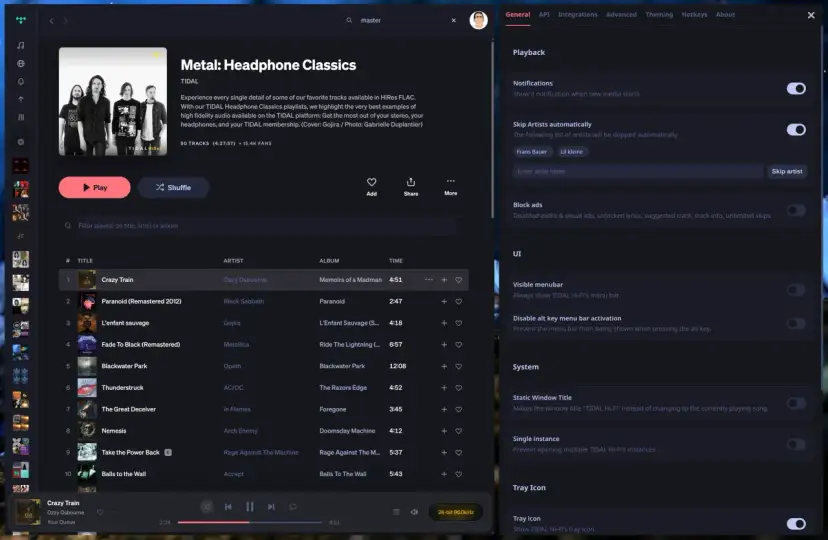Switch to the API settings tab
Screen dimensions: 828x540
tap(544, 15)
